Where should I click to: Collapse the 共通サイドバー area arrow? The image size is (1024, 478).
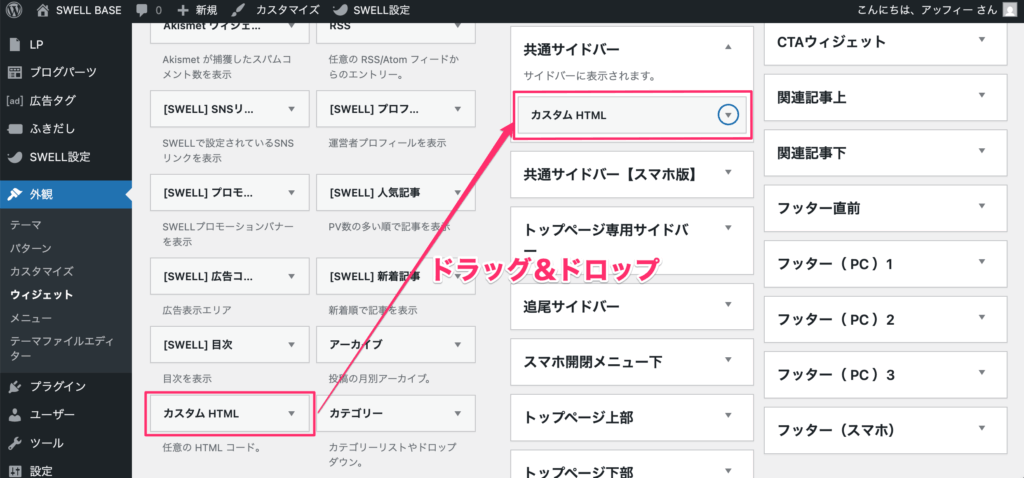(729, 48)
